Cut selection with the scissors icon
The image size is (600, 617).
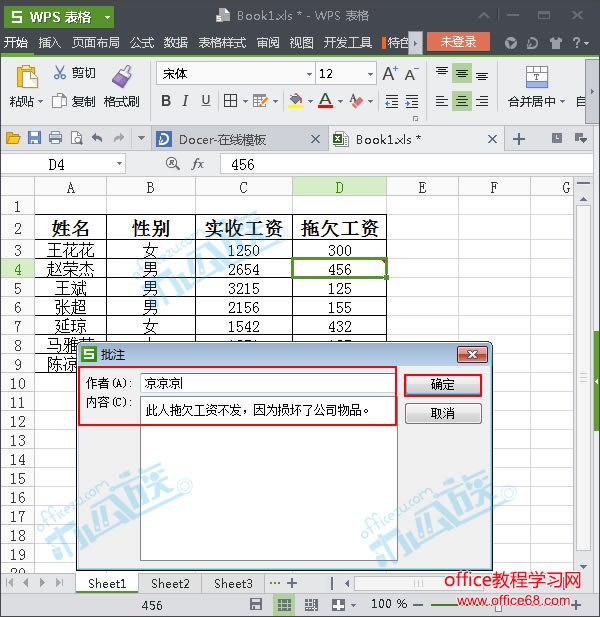pyautogui.click(x=59, y=72)
